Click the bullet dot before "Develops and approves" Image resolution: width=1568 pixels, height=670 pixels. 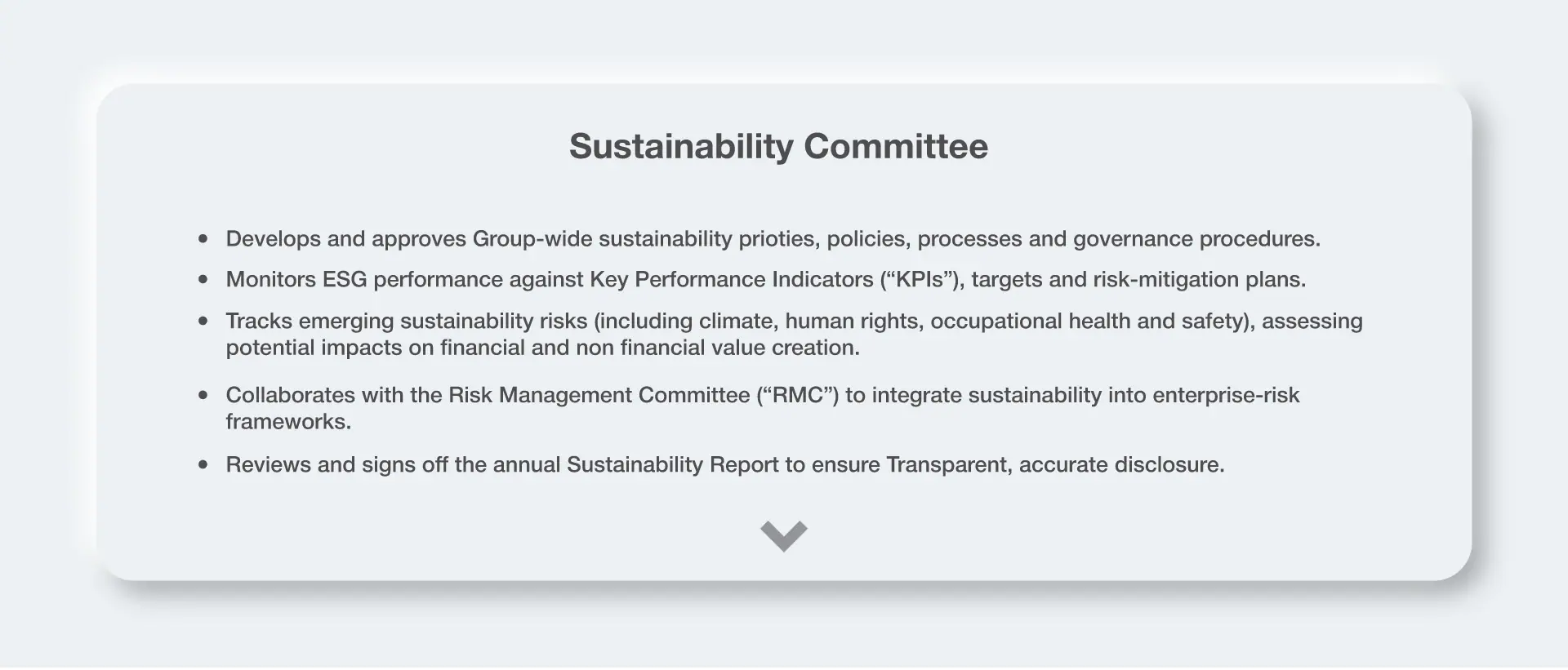(203, 239)
